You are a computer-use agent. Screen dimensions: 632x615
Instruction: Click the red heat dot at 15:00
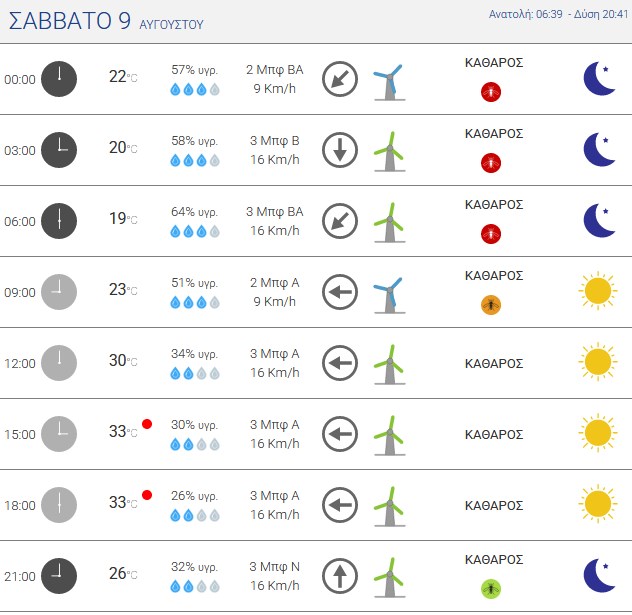pyautogui.click(x=147, y=424)
